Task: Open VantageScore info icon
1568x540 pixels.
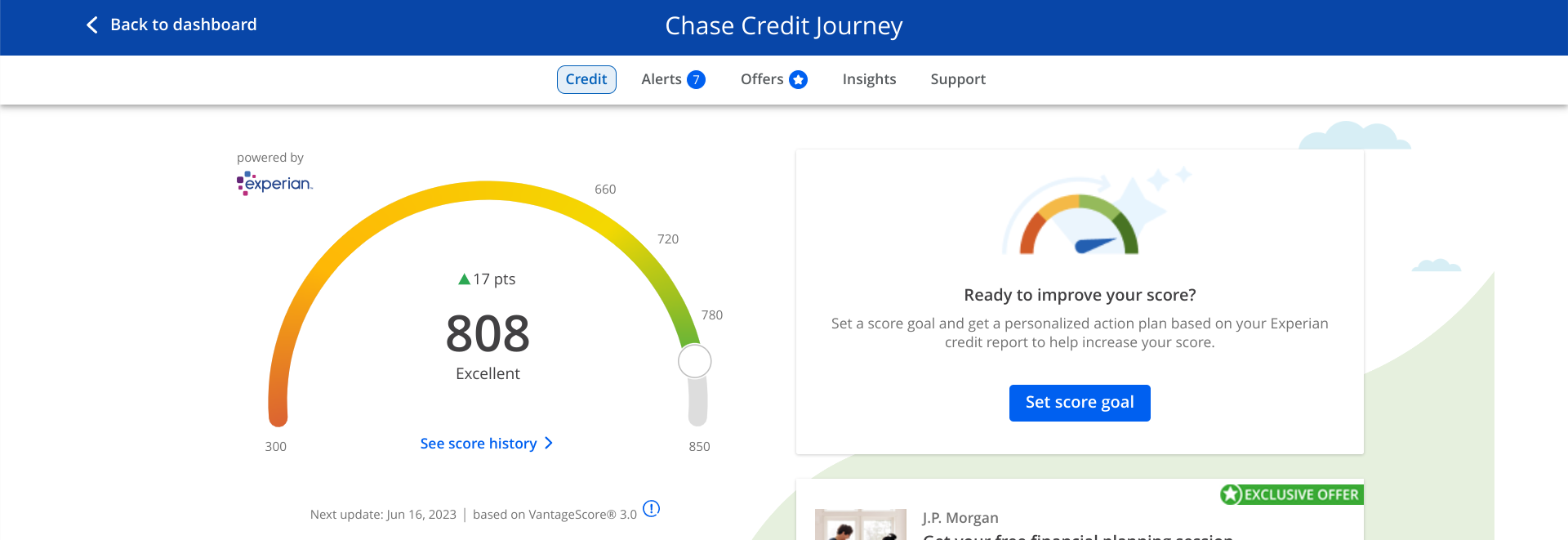Action: point(651,508)
